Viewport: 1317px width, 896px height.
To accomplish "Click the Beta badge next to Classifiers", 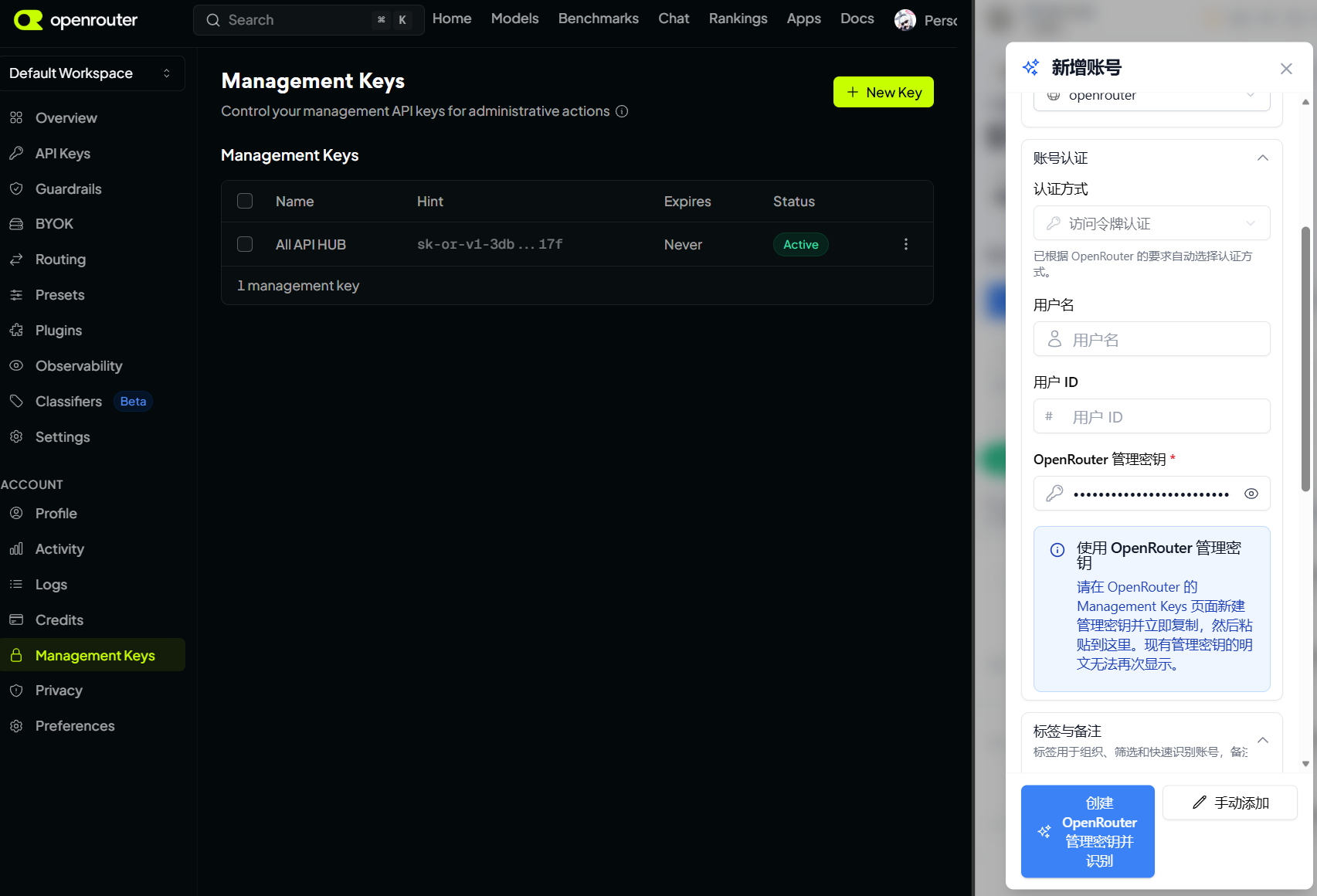I will click(133, 401).
